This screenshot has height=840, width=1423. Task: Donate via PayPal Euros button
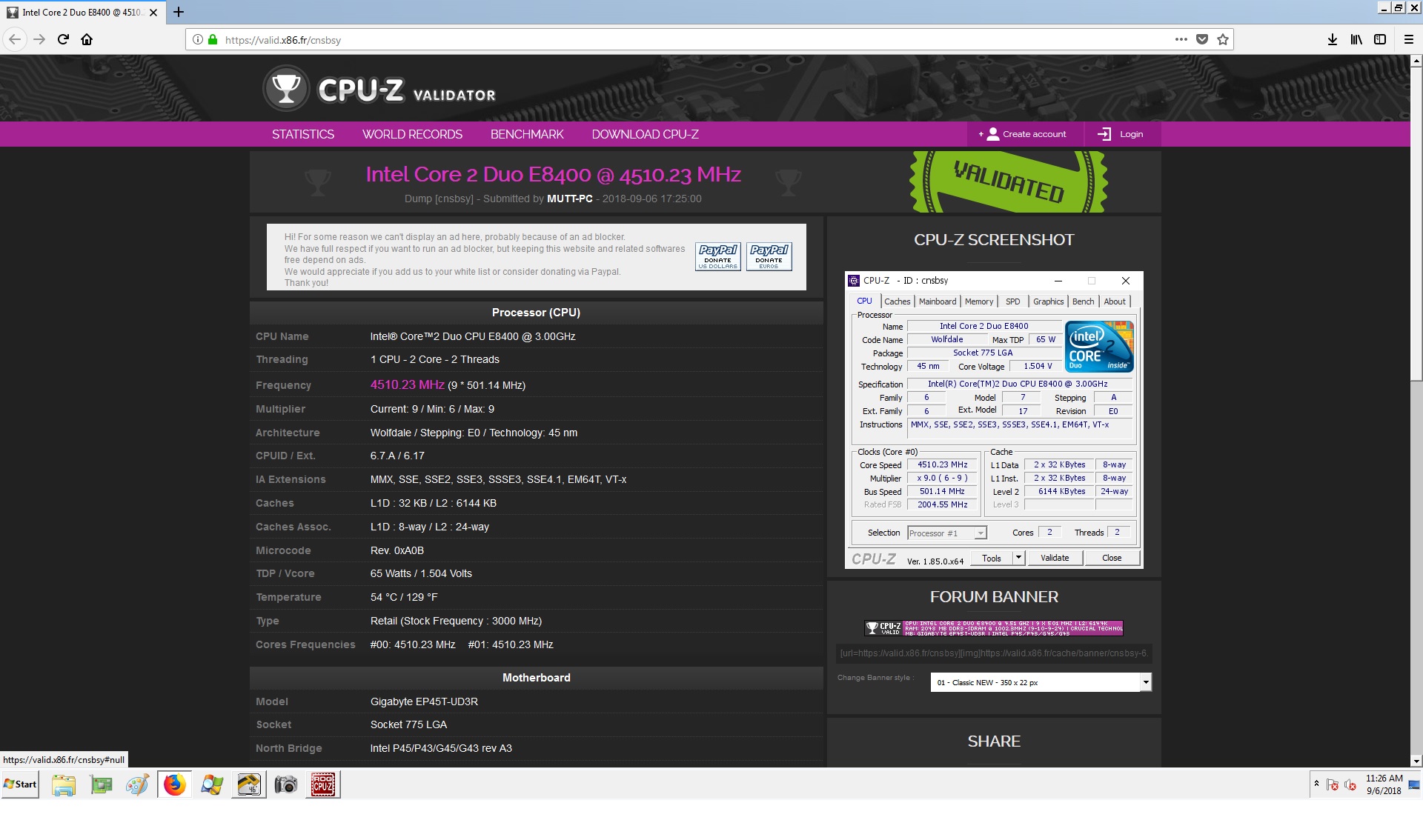[x=769, y=256]
